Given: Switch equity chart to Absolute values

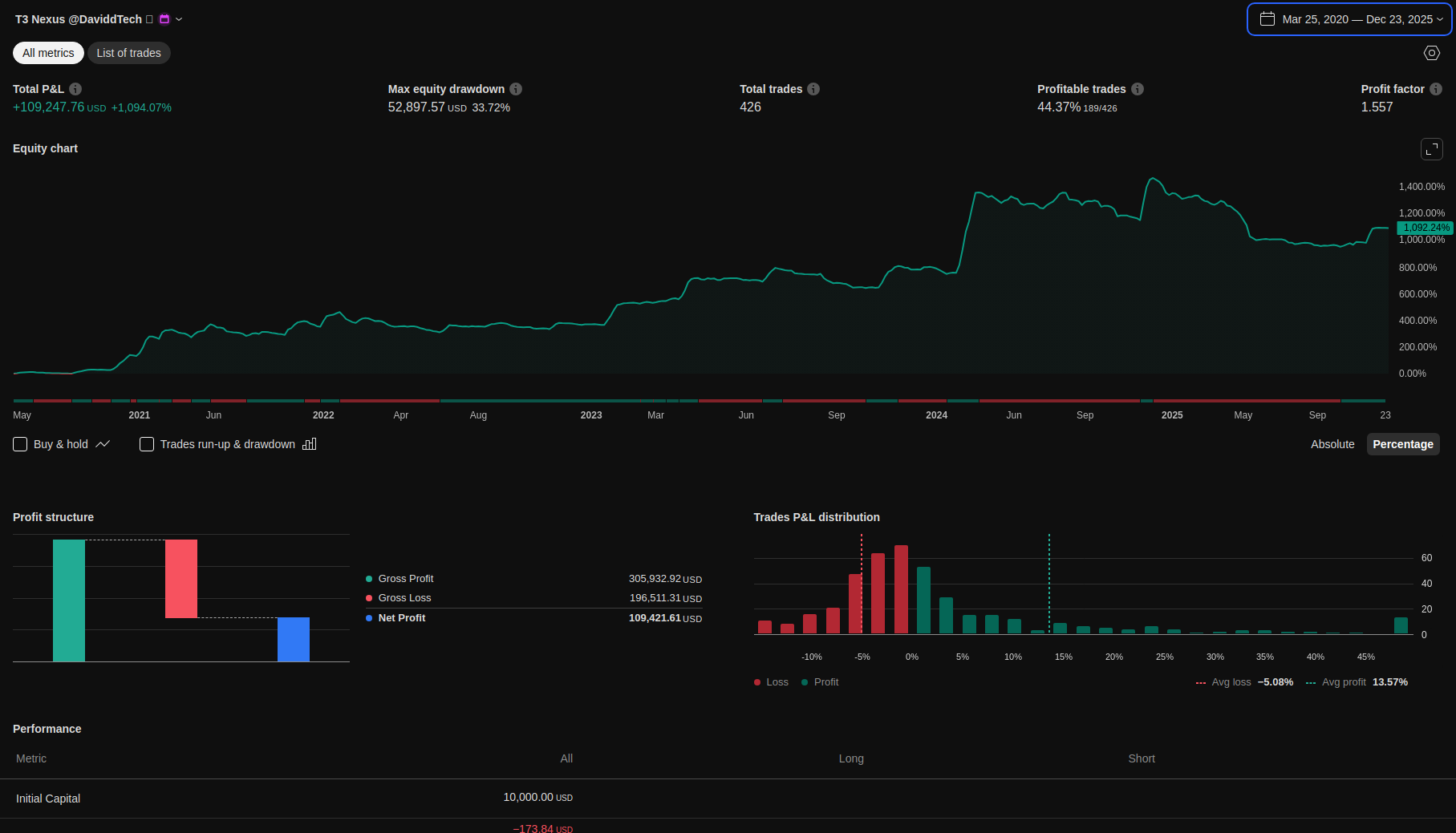Looking at the screenshot, I should click(x=1332, y=444).
